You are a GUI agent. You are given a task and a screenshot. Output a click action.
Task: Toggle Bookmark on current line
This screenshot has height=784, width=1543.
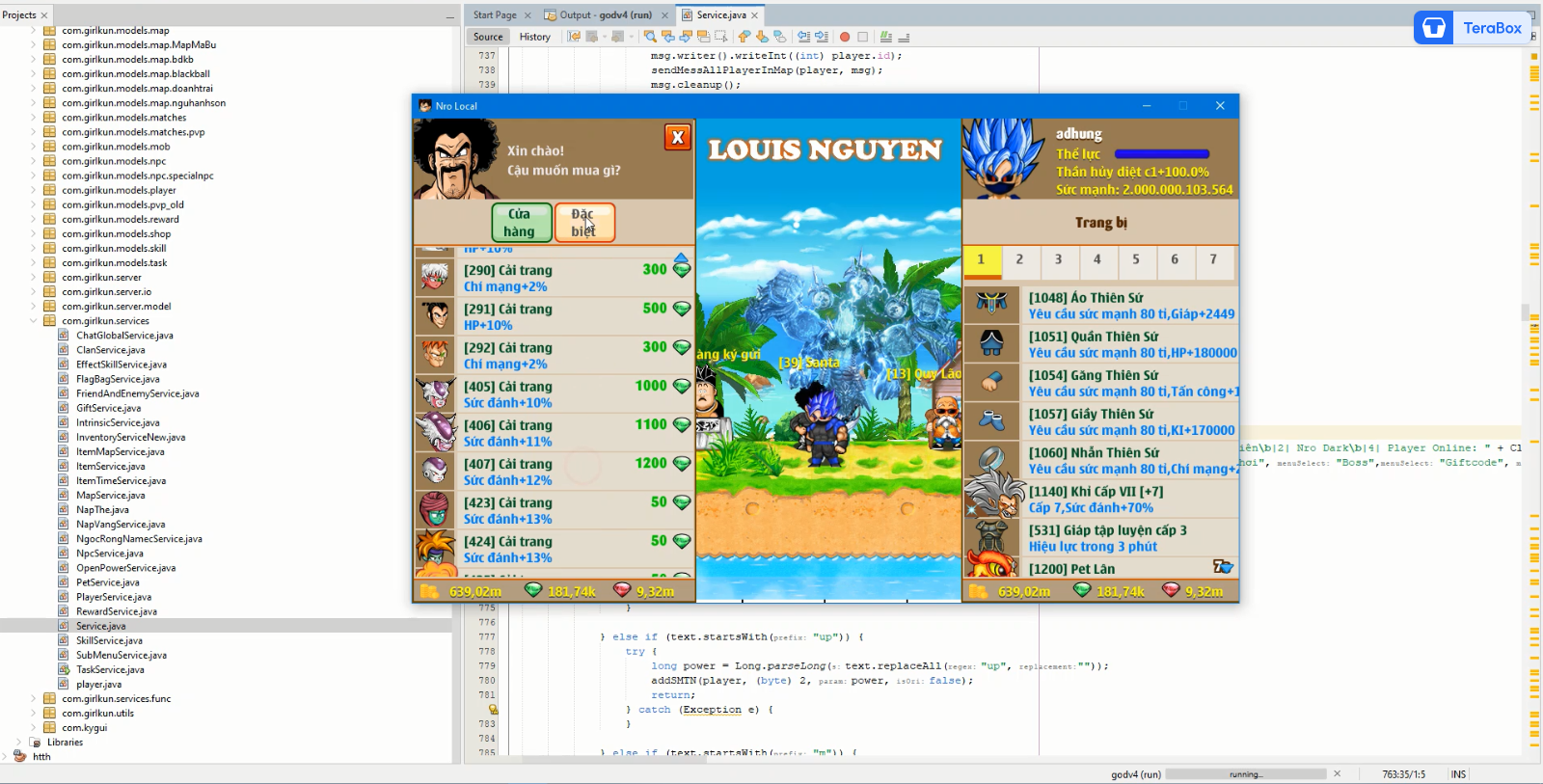click(x=779, y=37)
